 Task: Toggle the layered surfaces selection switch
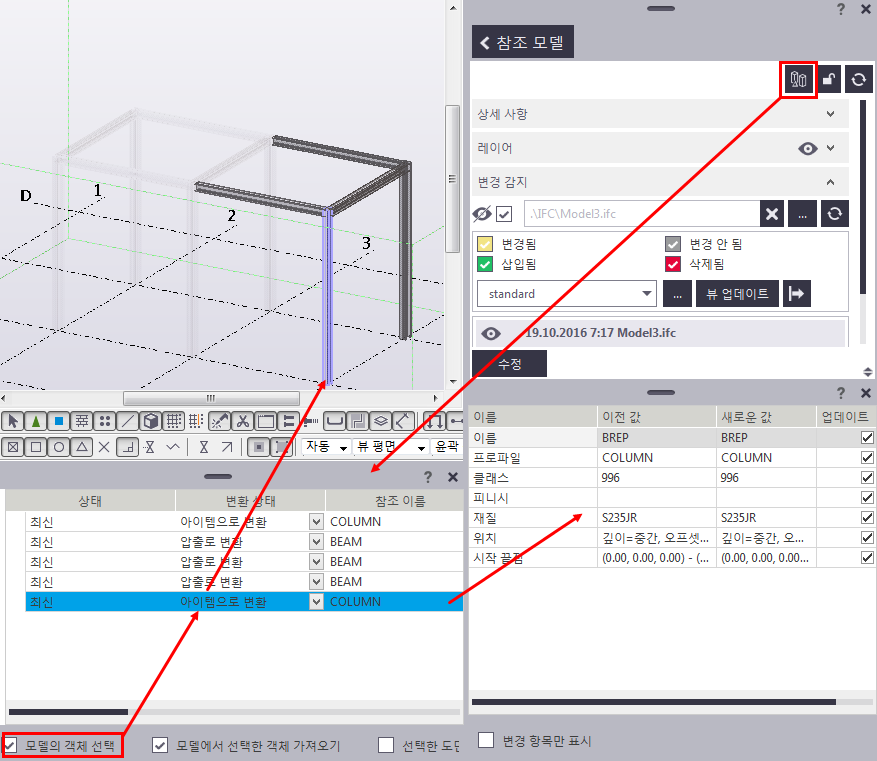(x=380, y=421)
